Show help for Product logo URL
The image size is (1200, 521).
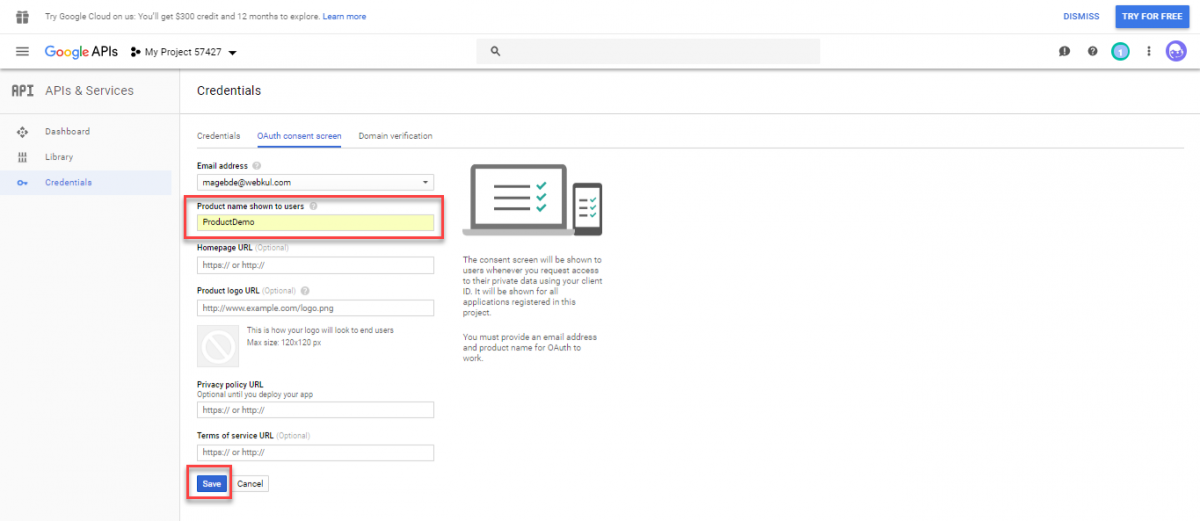(304, 291)
